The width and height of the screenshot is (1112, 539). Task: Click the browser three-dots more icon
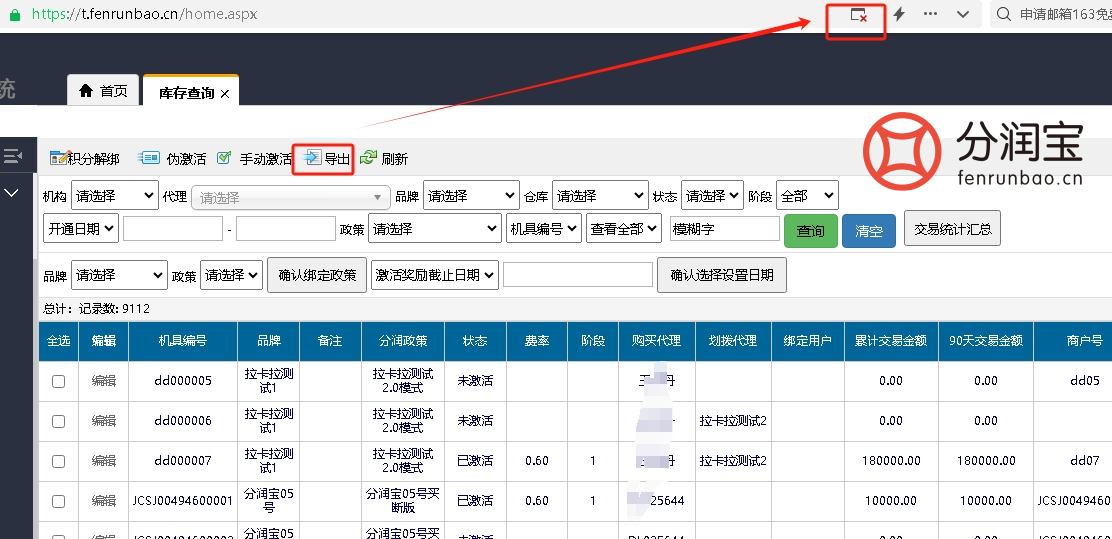coord(930,14)
